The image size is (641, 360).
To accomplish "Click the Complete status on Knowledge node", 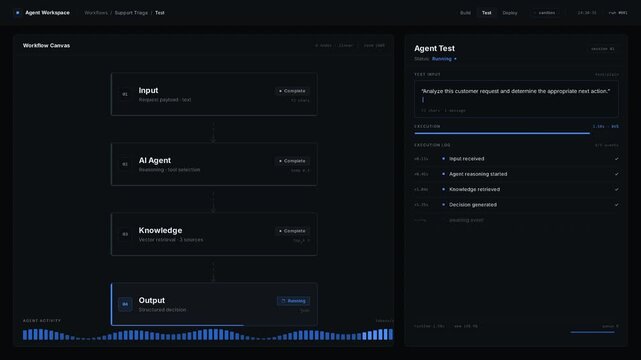I will (x=292, y=231).
